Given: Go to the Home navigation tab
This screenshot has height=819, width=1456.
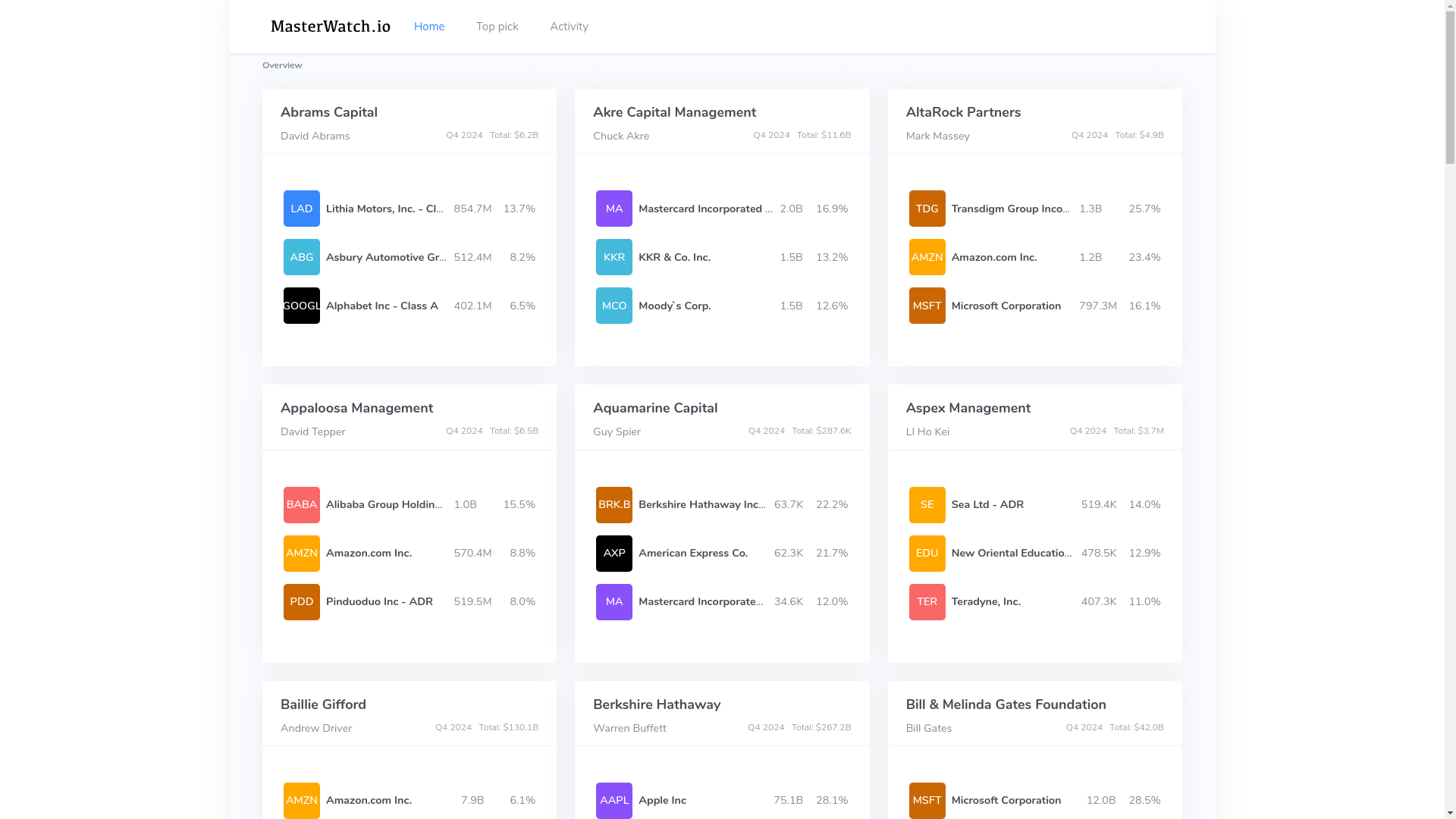Looking at the screenshot, I should point(429,27).
